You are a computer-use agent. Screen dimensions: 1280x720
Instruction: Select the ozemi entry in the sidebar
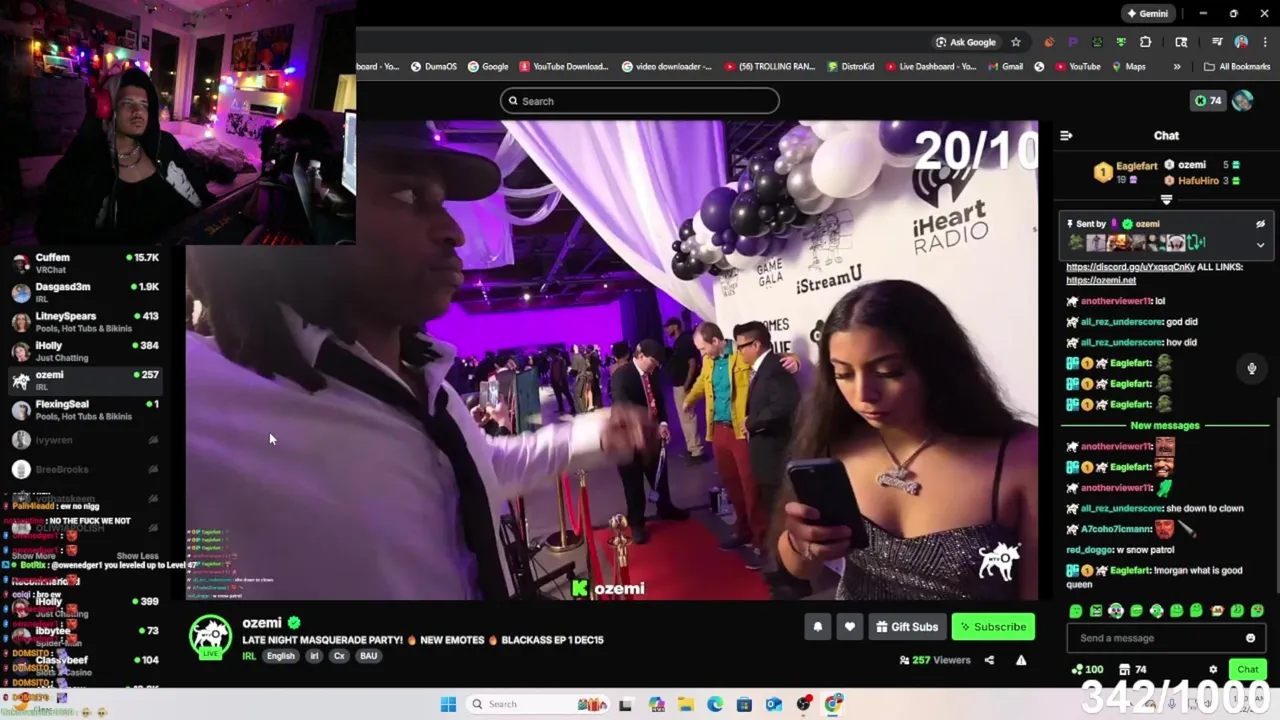coord(85,380)
